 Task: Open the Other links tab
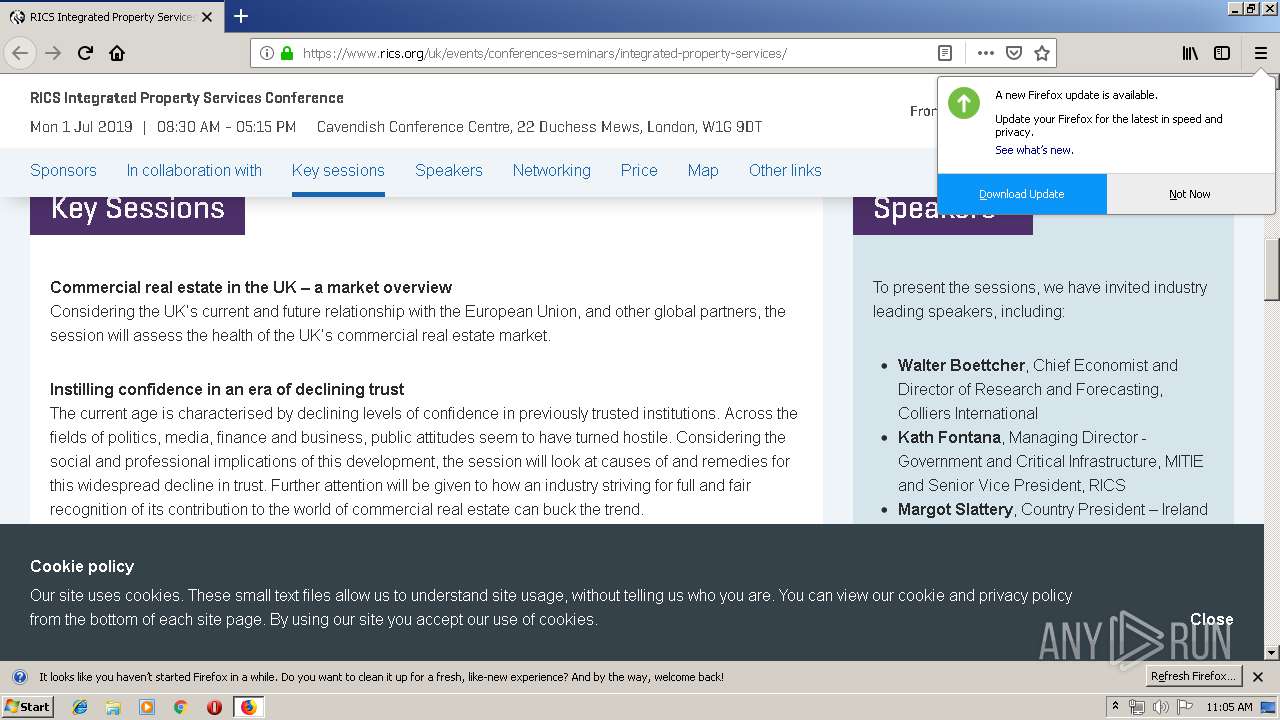[785, 170]
